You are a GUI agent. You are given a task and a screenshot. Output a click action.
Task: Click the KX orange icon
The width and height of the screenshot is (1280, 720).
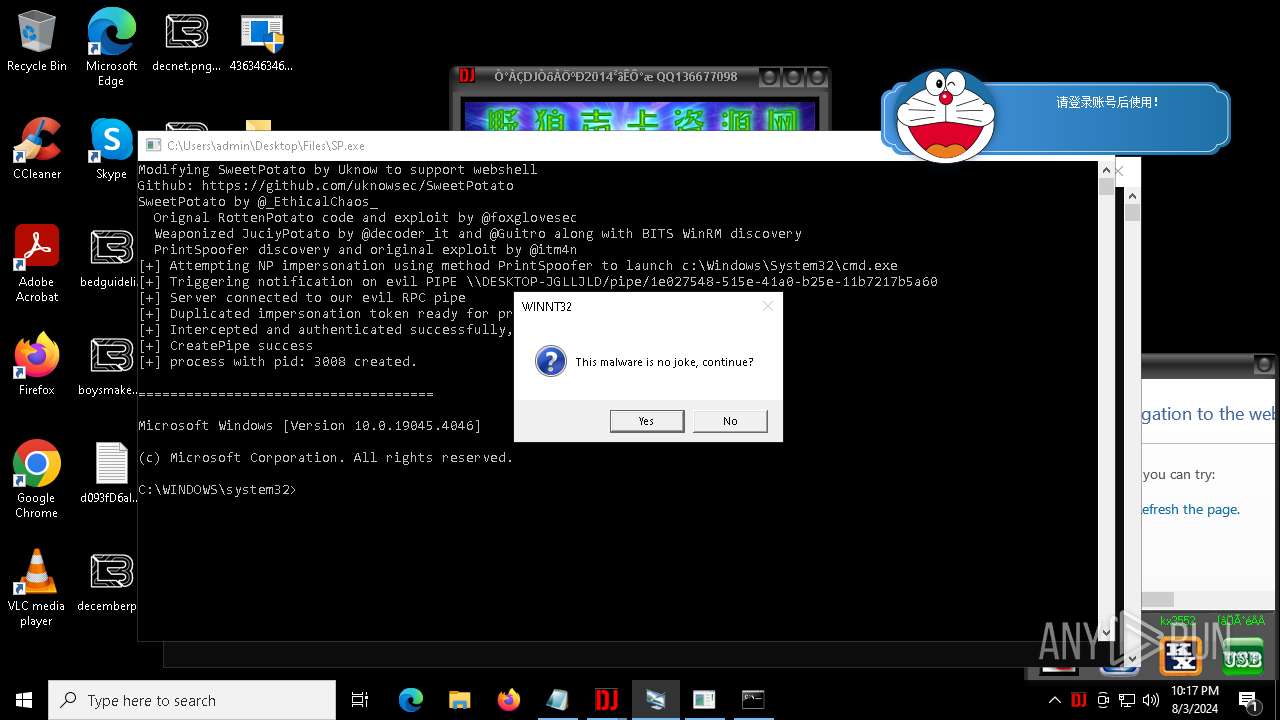[x=1180, y=655]
